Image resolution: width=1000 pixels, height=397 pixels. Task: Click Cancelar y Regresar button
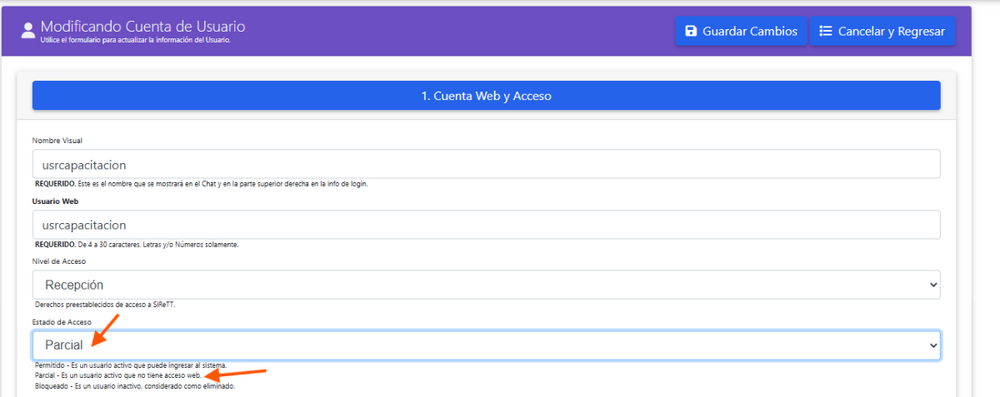click(x=882, y=31)
